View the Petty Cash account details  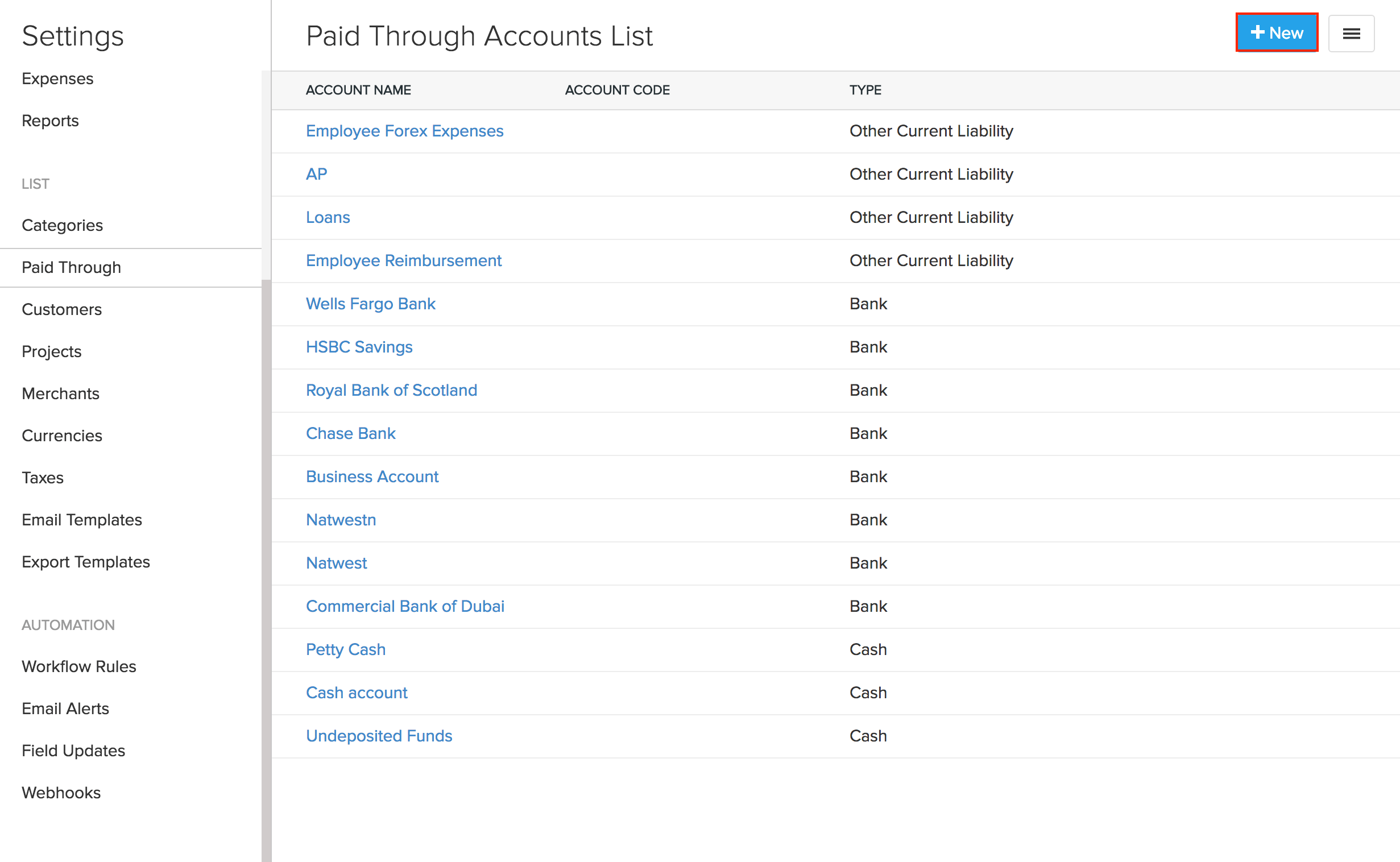pyautogui.click(x=345, y=649)
